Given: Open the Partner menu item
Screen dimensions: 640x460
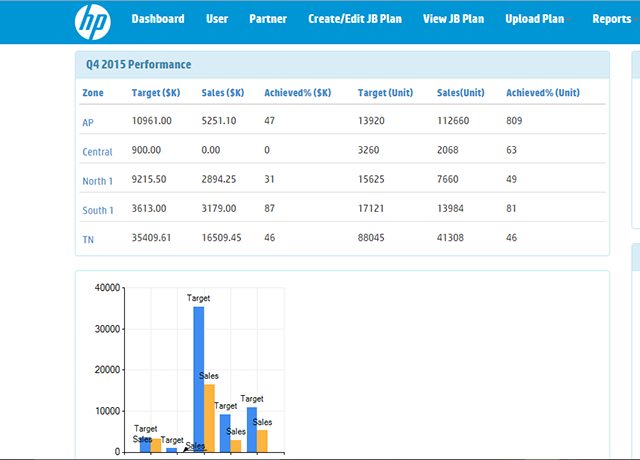Looking at the screenshot, I should [268, 19].
